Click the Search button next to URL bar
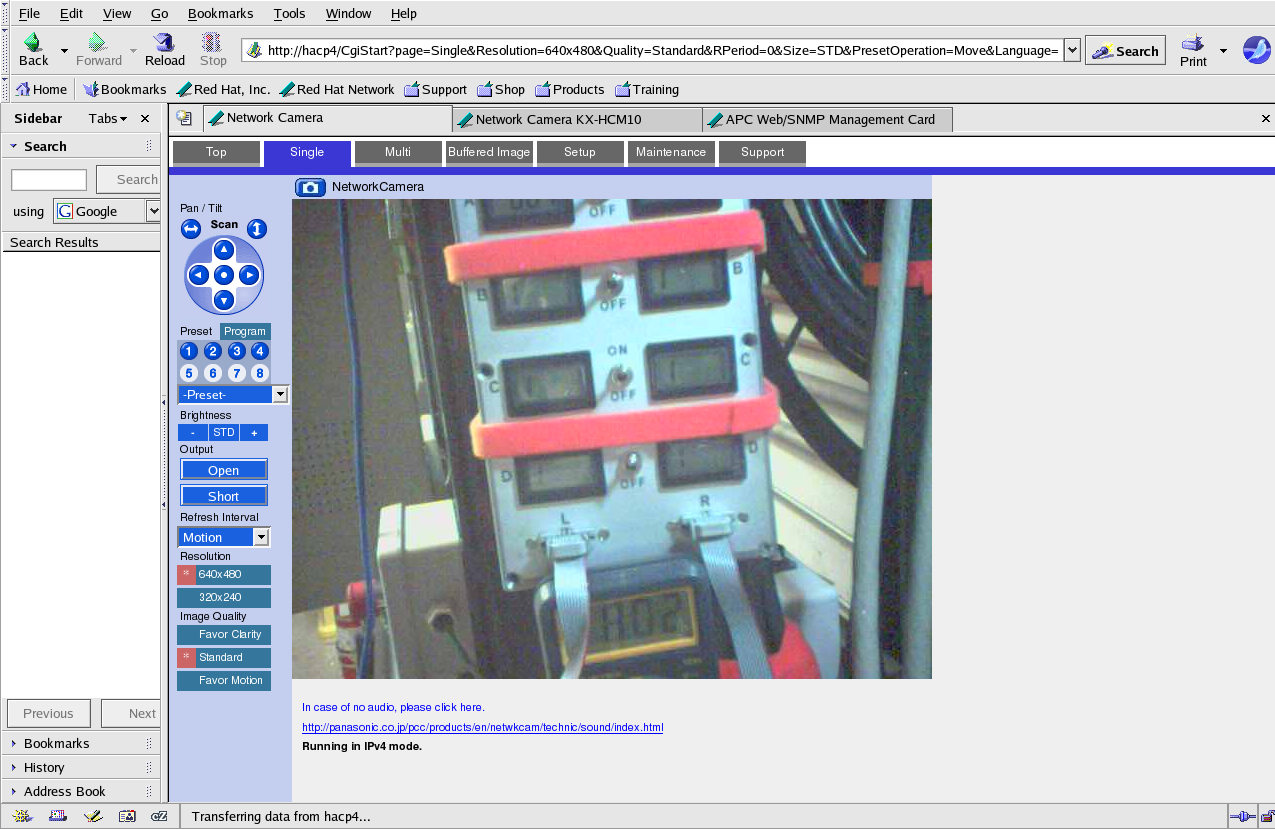Screen dimensions: 1275x829 coord(1126,51)
